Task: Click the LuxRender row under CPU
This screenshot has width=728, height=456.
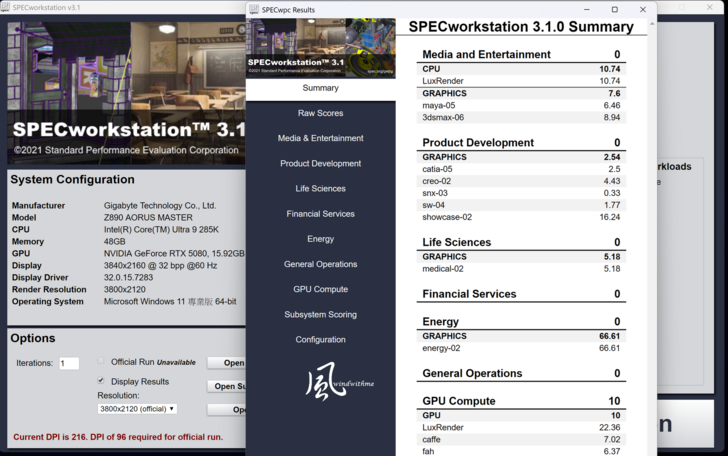Action: coord(521,81)
